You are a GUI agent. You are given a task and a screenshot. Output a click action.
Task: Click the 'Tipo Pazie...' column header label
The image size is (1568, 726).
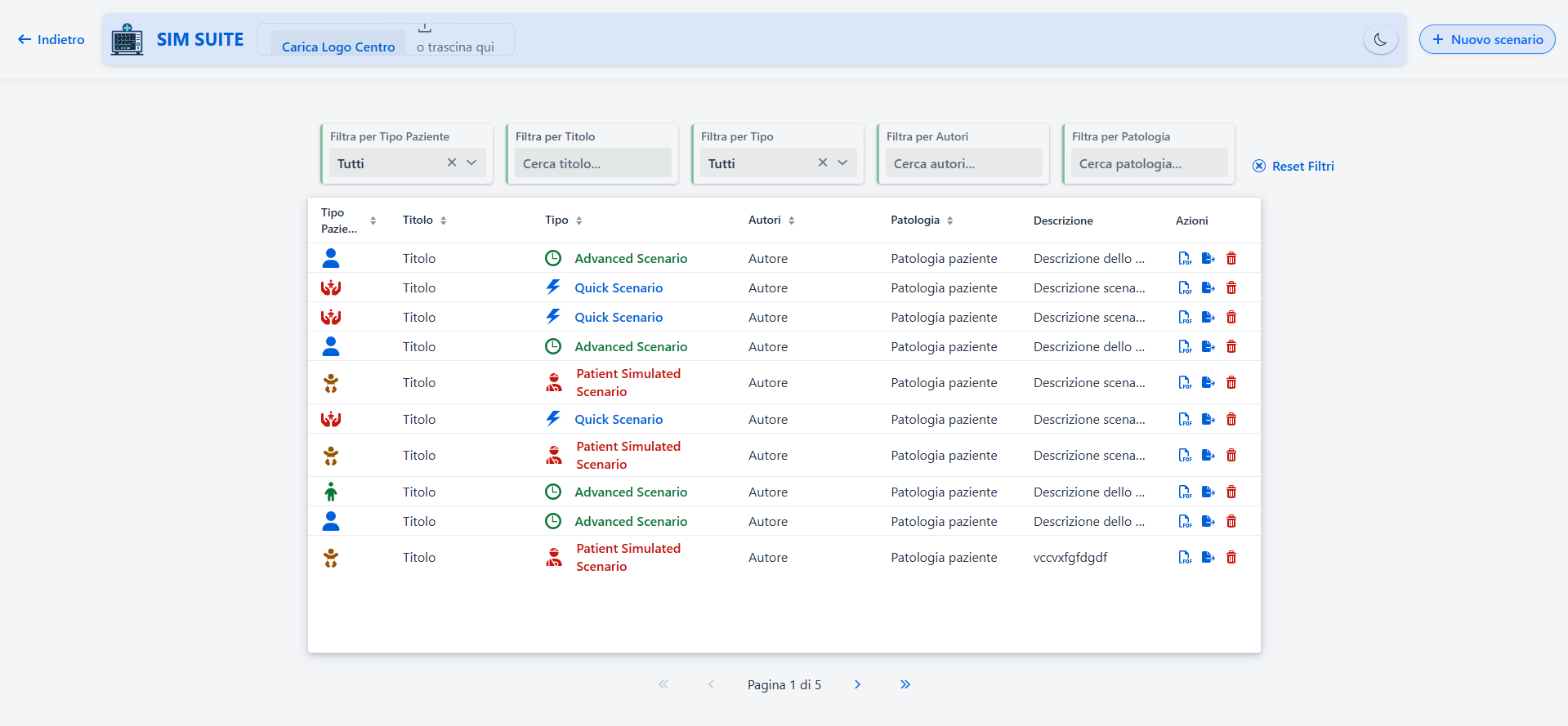[x=339, y=220]
